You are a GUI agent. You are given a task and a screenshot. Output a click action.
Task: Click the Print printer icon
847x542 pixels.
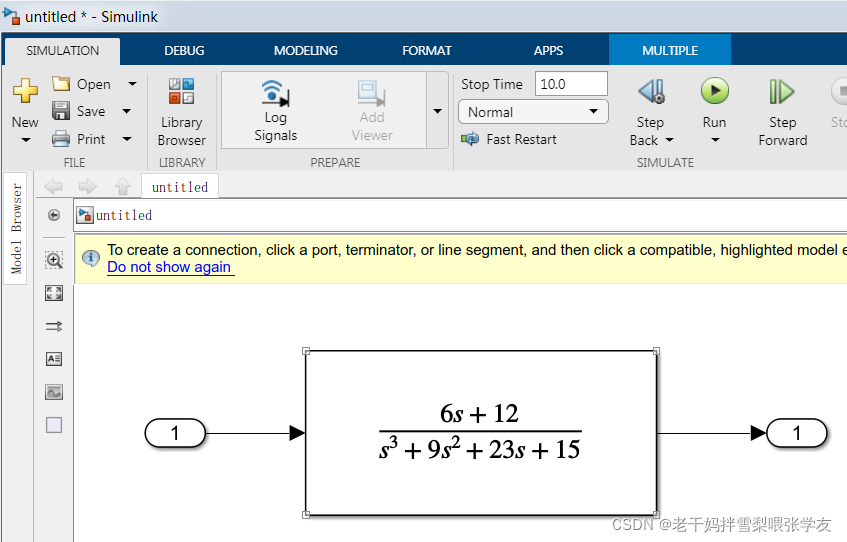[x=61, y=139]
